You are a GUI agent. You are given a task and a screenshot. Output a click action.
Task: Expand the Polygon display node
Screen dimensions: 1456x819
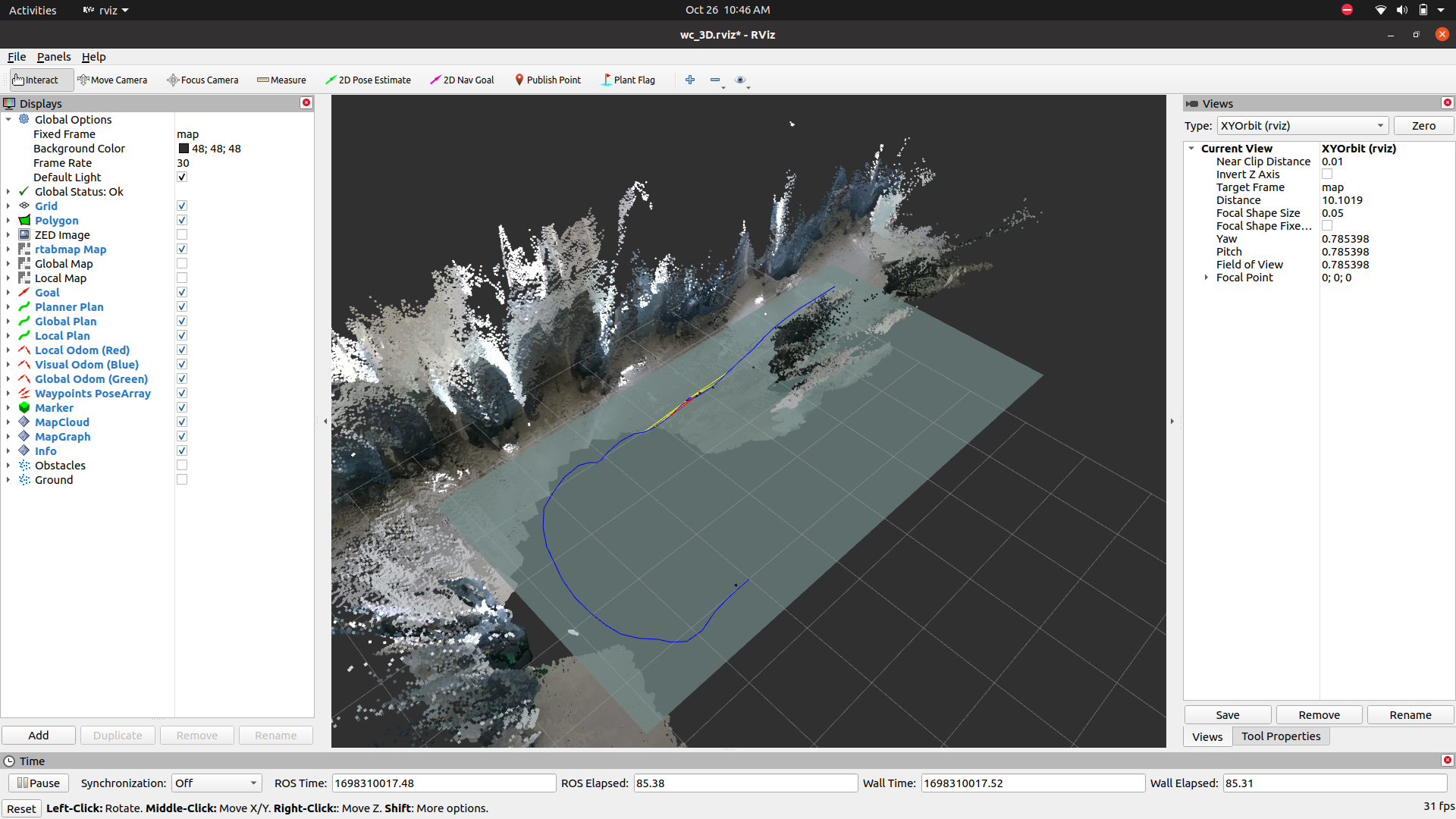tap(8, 220)
